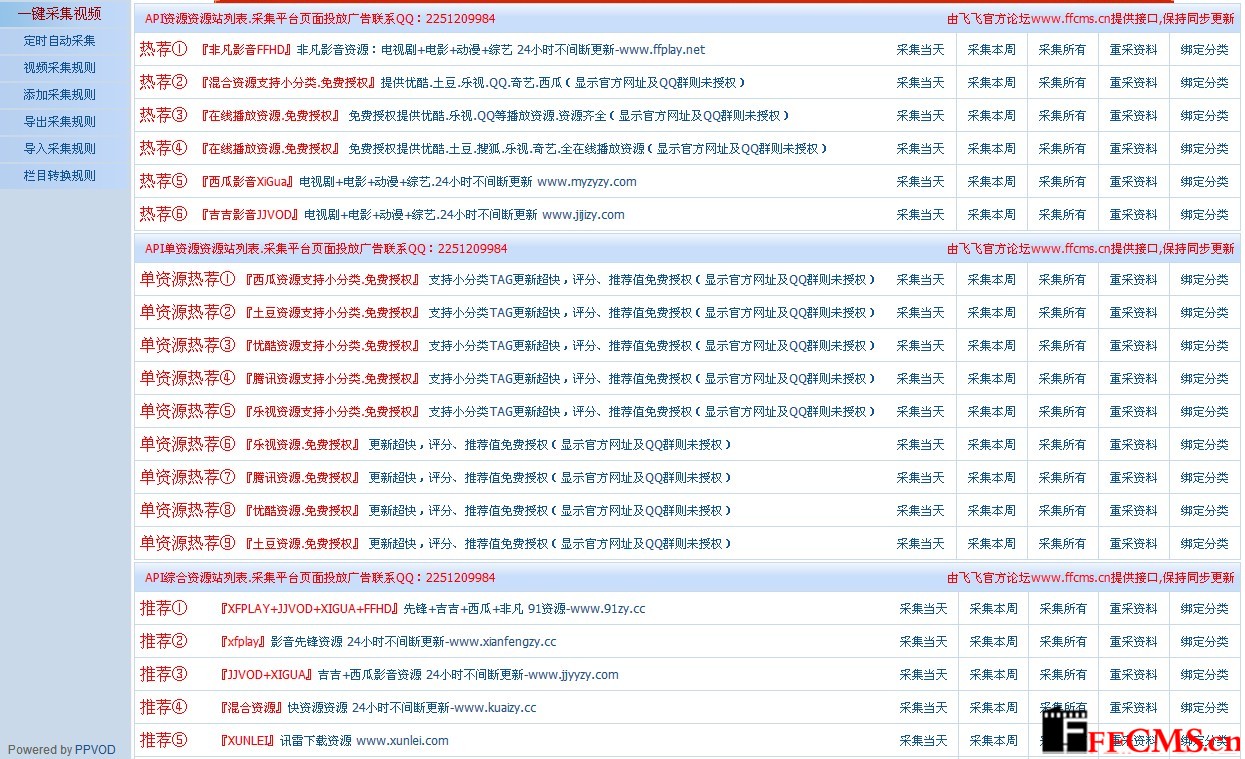The image size is (1245, 759).
Task: Open 『乐视资源.免费授权』 in 单资源热荐⑥ row
Action: 302,445
